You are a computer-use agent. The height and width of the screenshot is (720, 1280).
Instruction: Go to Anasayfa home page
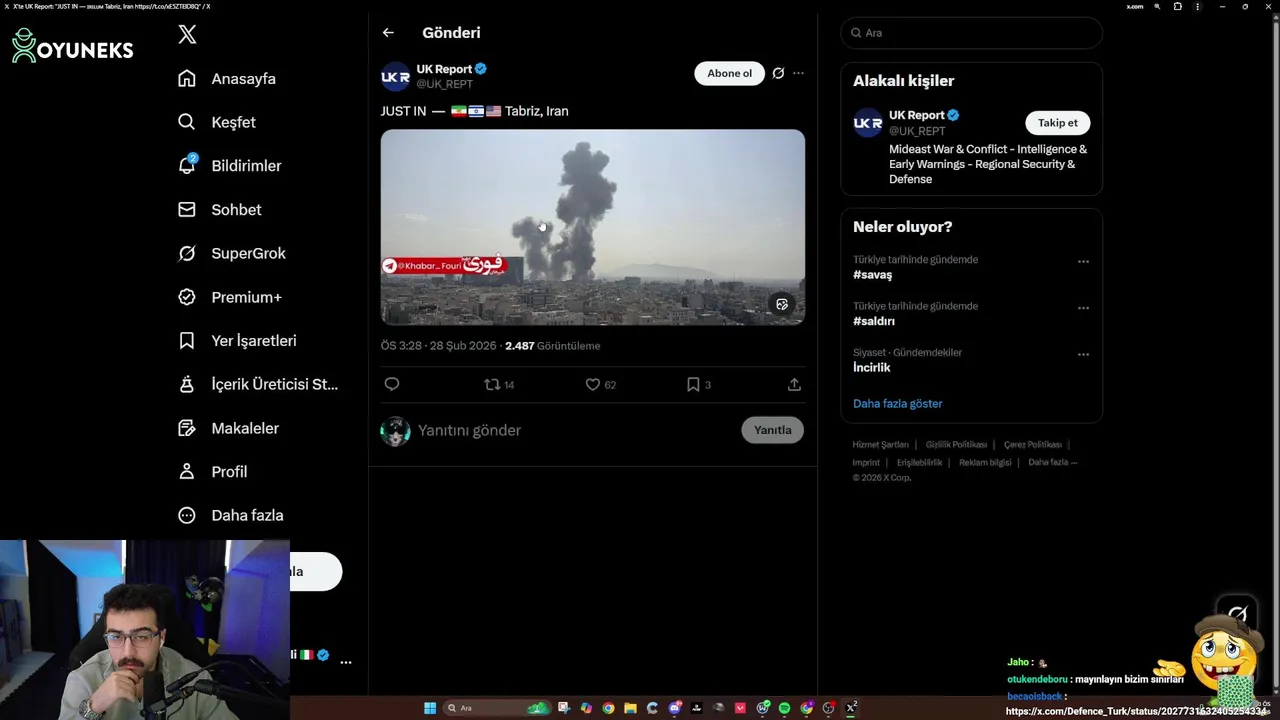pos(226,79)
